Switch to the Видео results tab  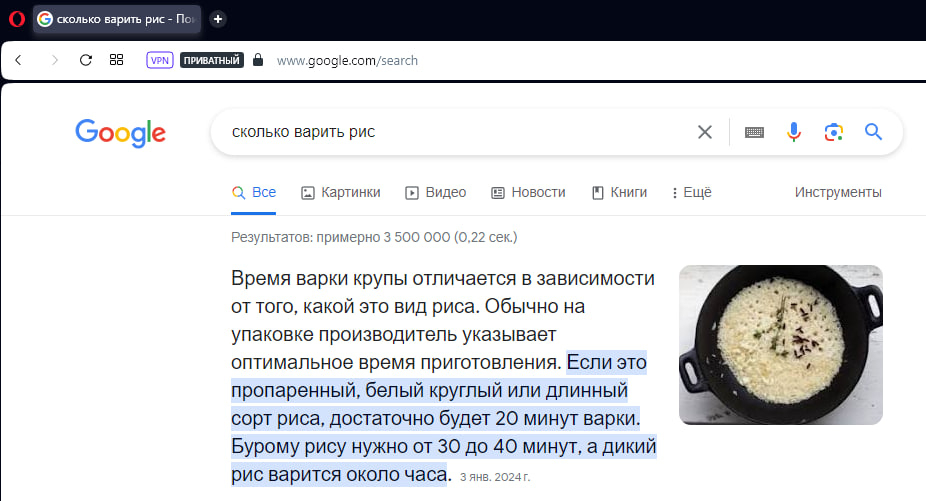435,192
